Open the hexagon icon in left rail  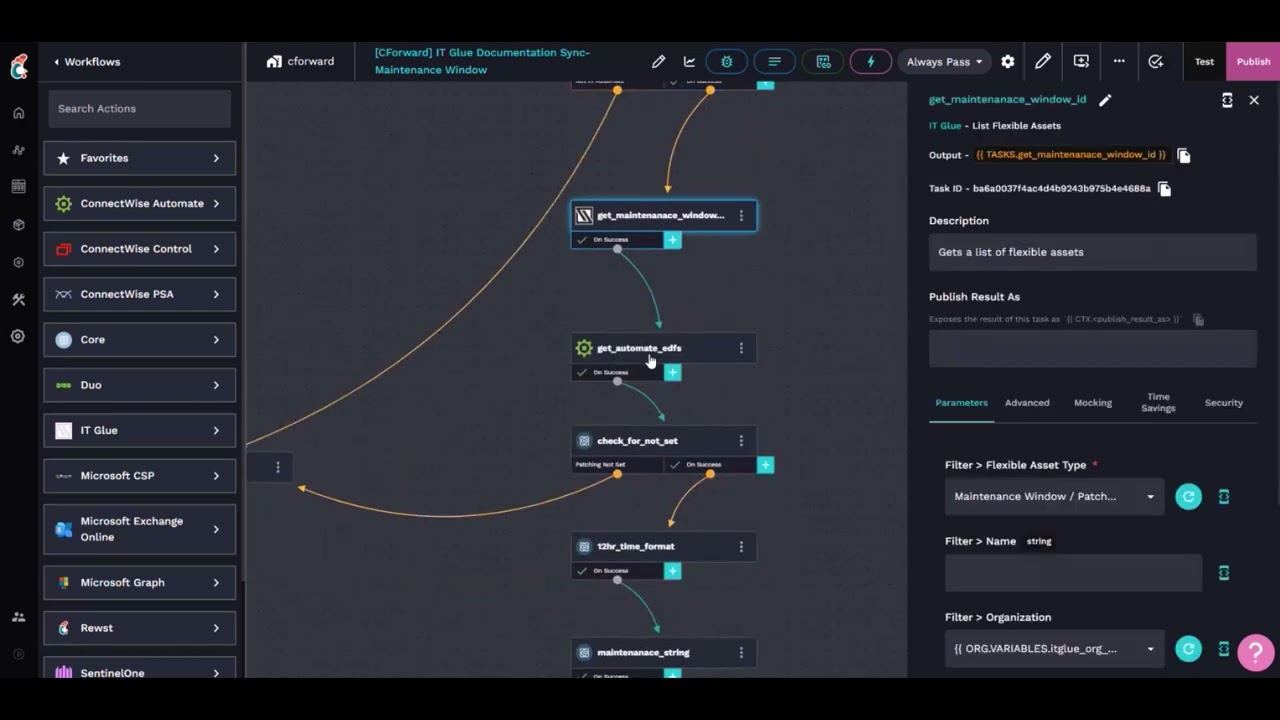[x=18, y=262]
